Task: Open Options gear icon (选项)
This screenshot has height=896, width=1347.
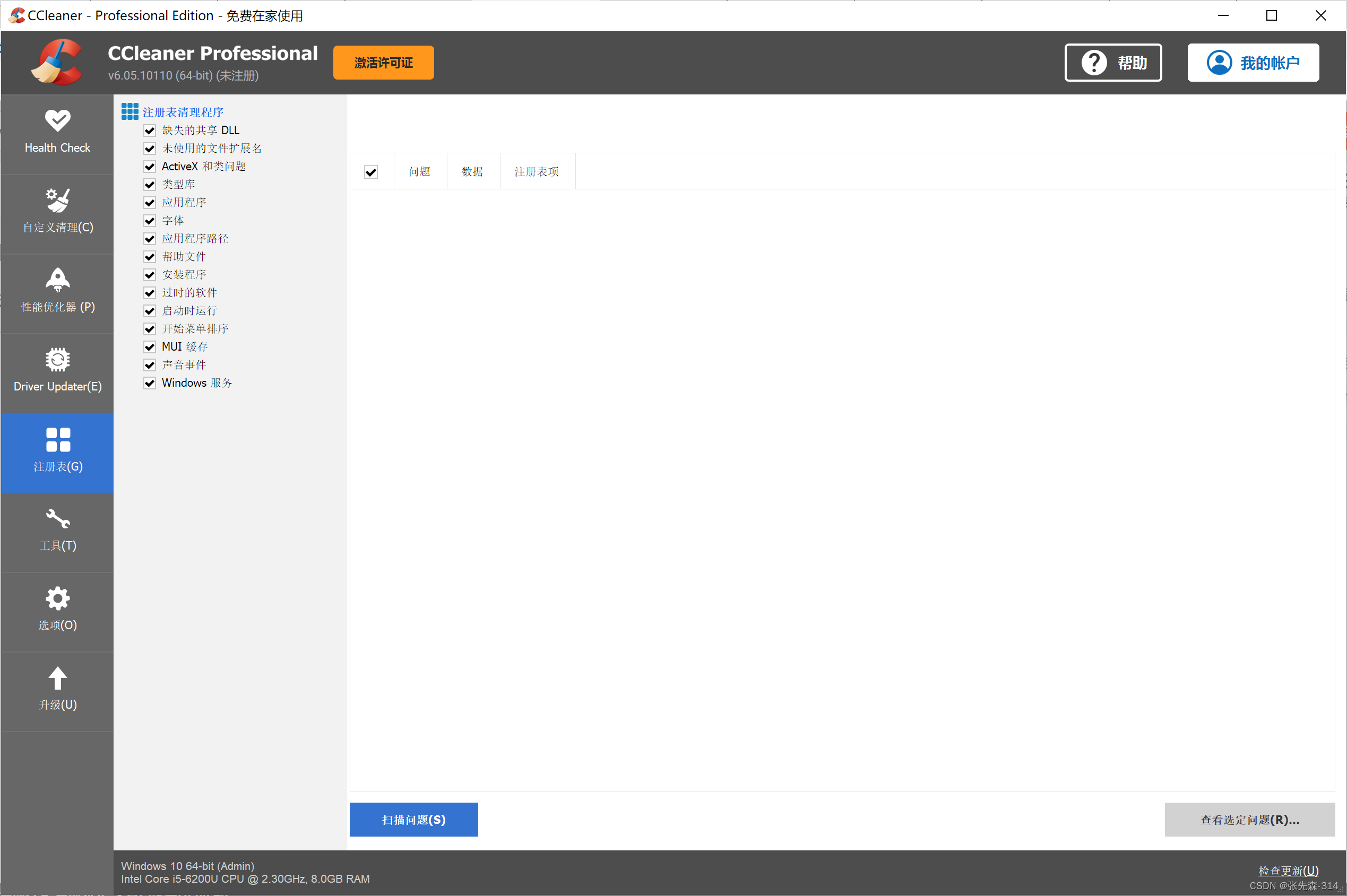Action: tap(58, 599)
